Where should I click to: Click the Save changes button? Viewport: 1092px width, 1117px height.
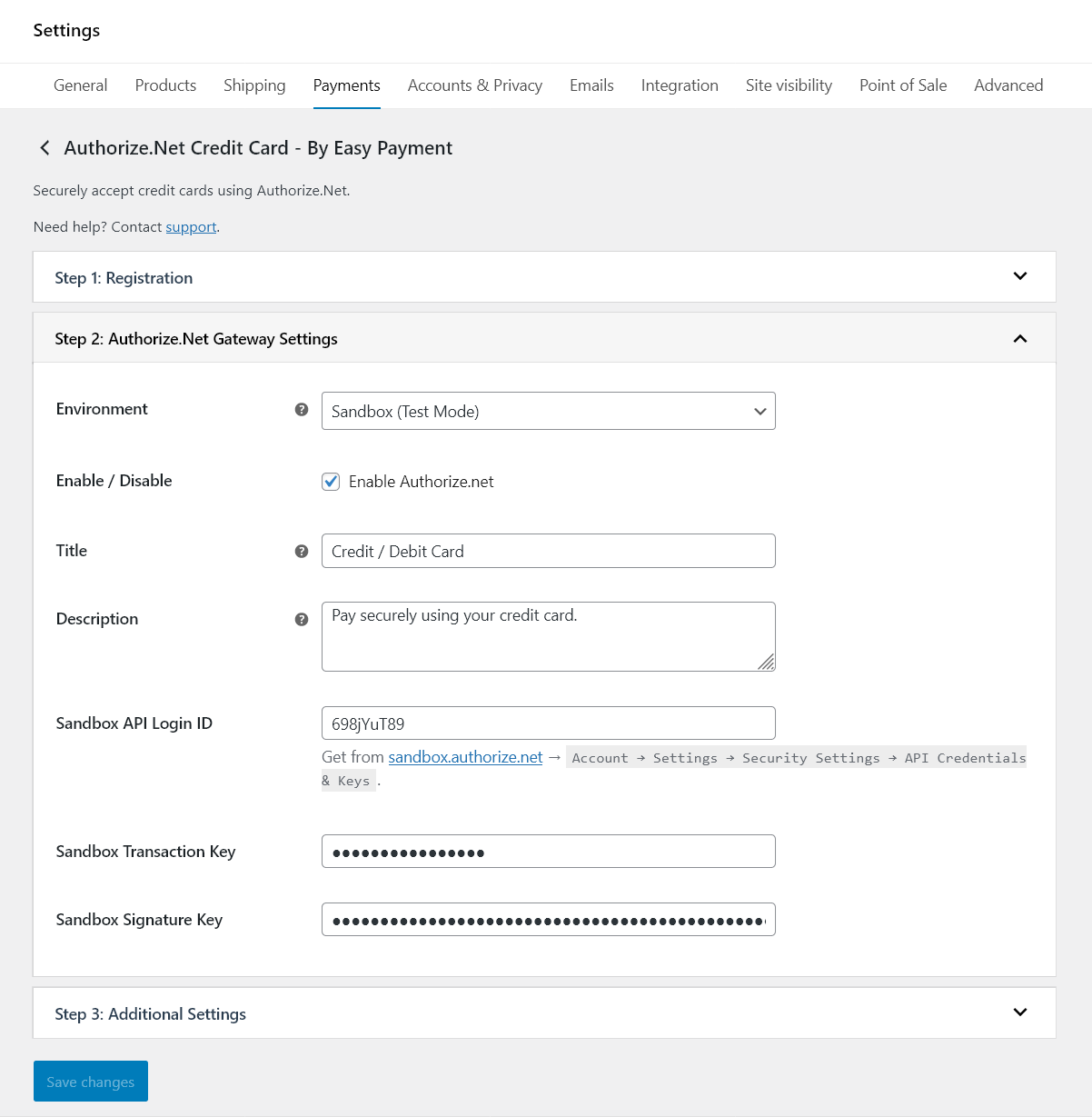91,1082
